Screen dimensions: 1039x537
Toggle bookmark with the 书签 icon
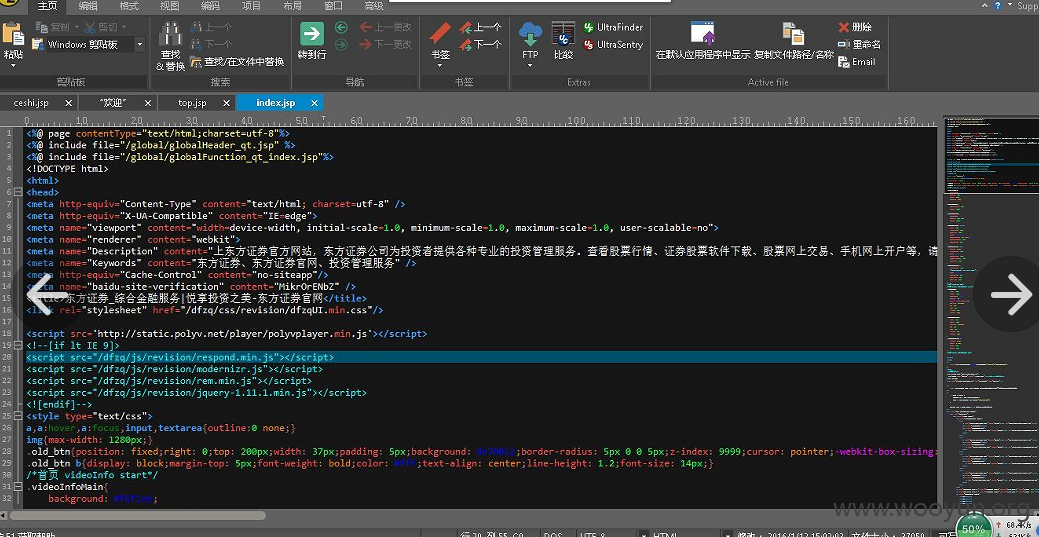(x=440, y=33)
